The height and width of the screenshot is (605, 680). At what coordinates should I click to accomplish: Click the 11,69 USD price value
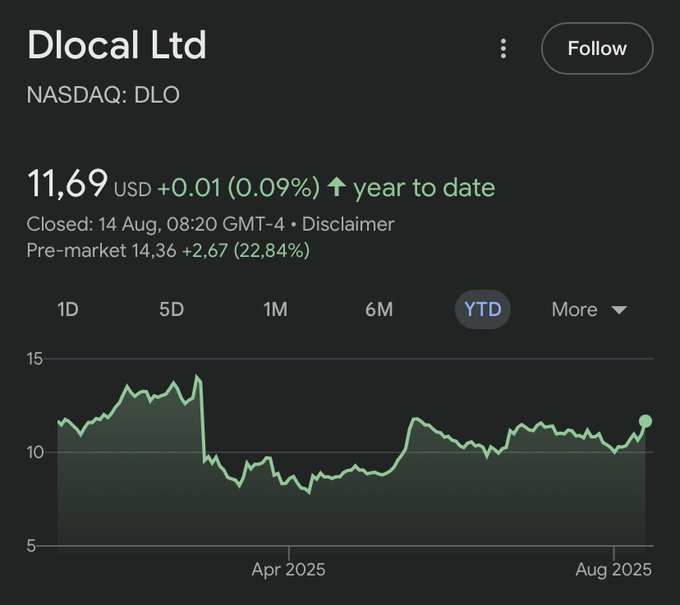click(67, 185)
